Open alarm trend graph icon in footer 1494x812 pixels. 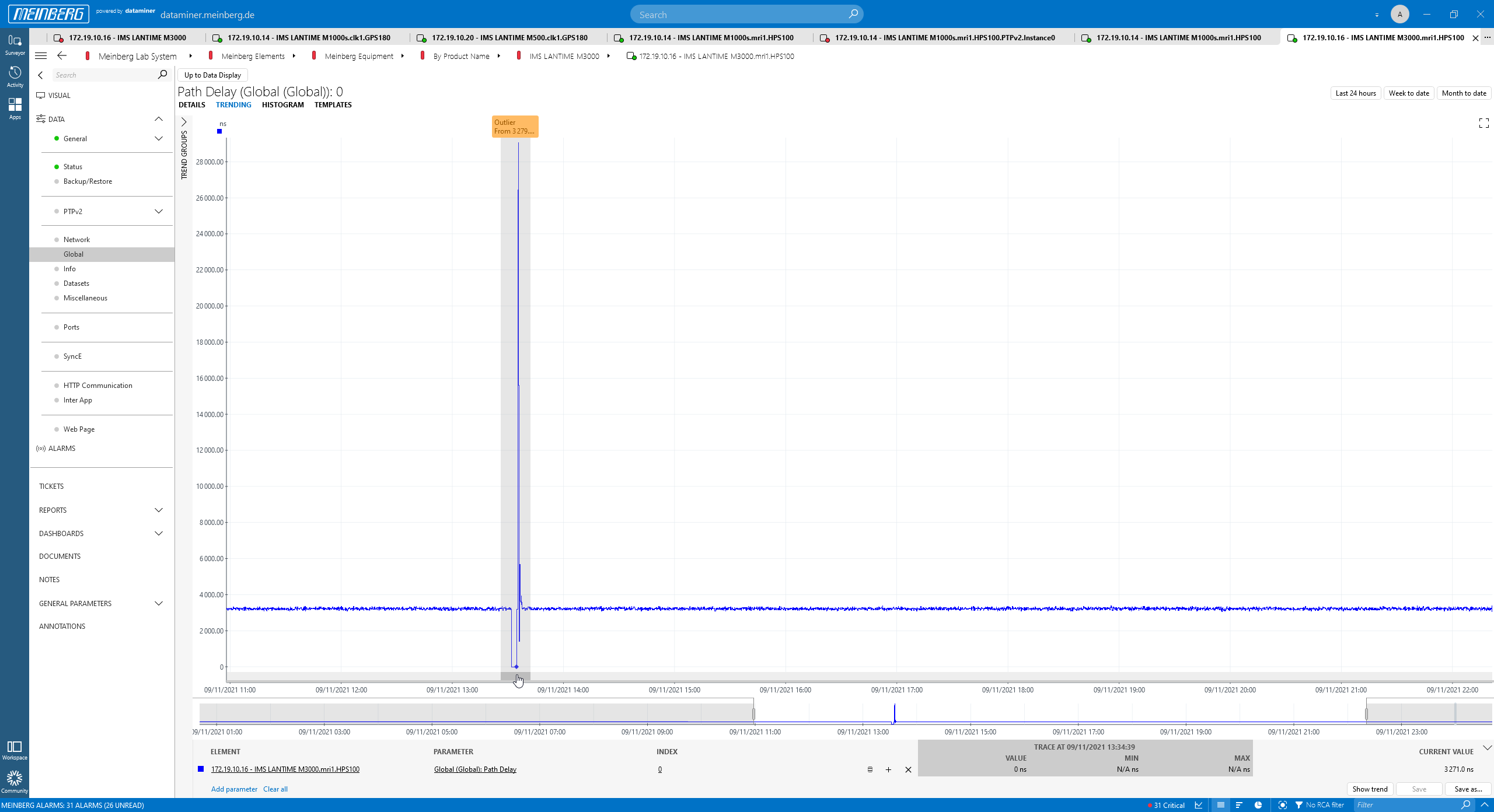(x=1199, y=805)
